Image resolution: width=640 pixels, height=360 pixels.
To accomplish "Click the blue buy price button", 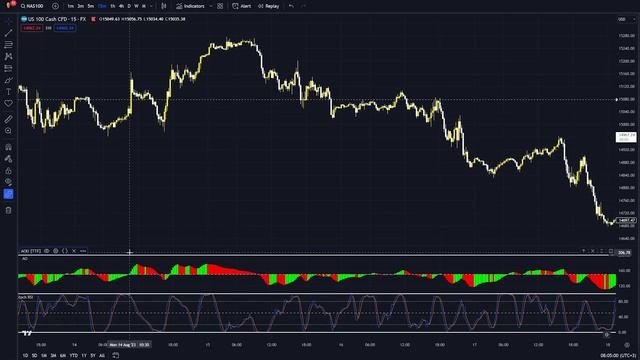I will point(65,28).
